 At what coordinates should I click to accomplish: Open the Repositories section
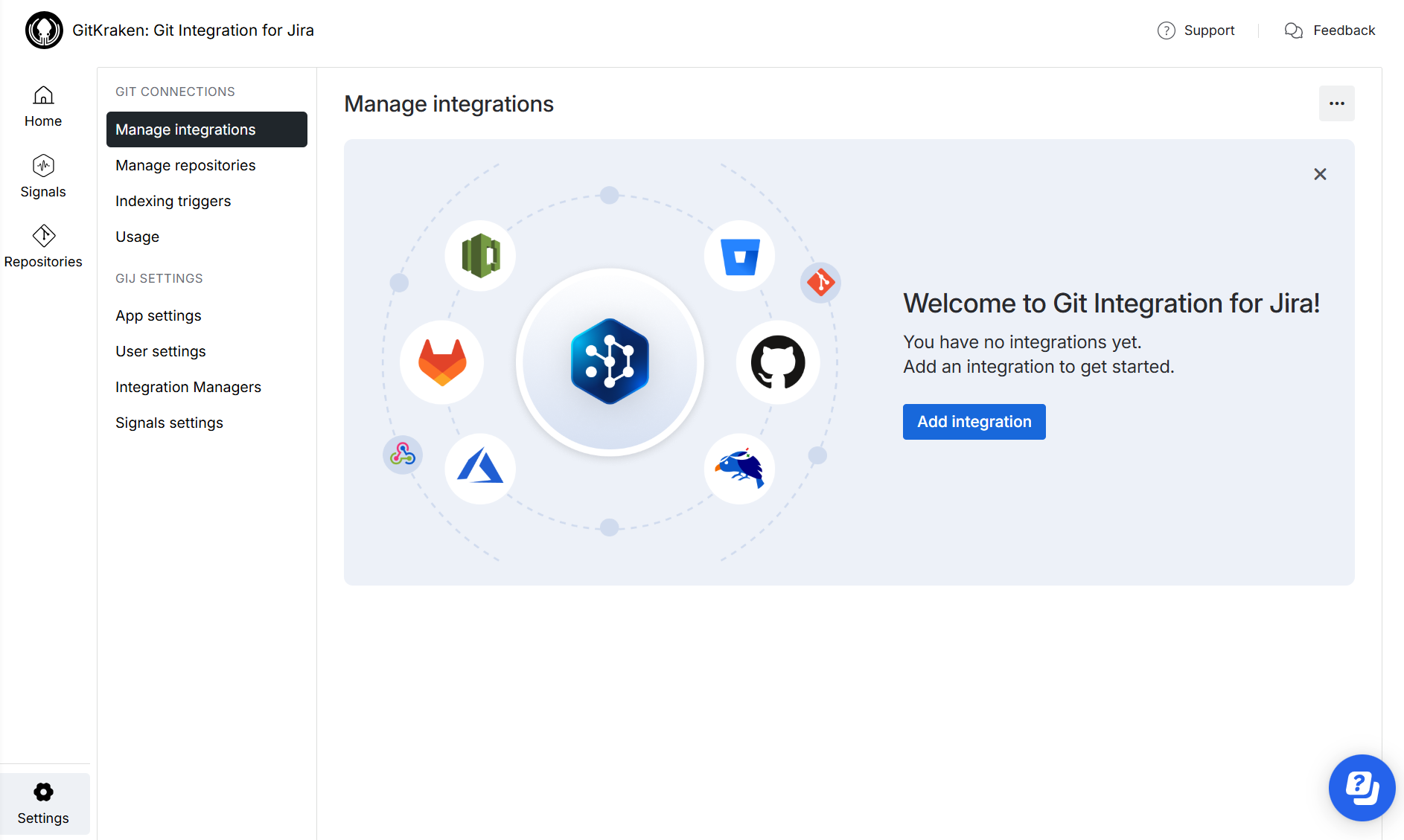coord(43,246)
